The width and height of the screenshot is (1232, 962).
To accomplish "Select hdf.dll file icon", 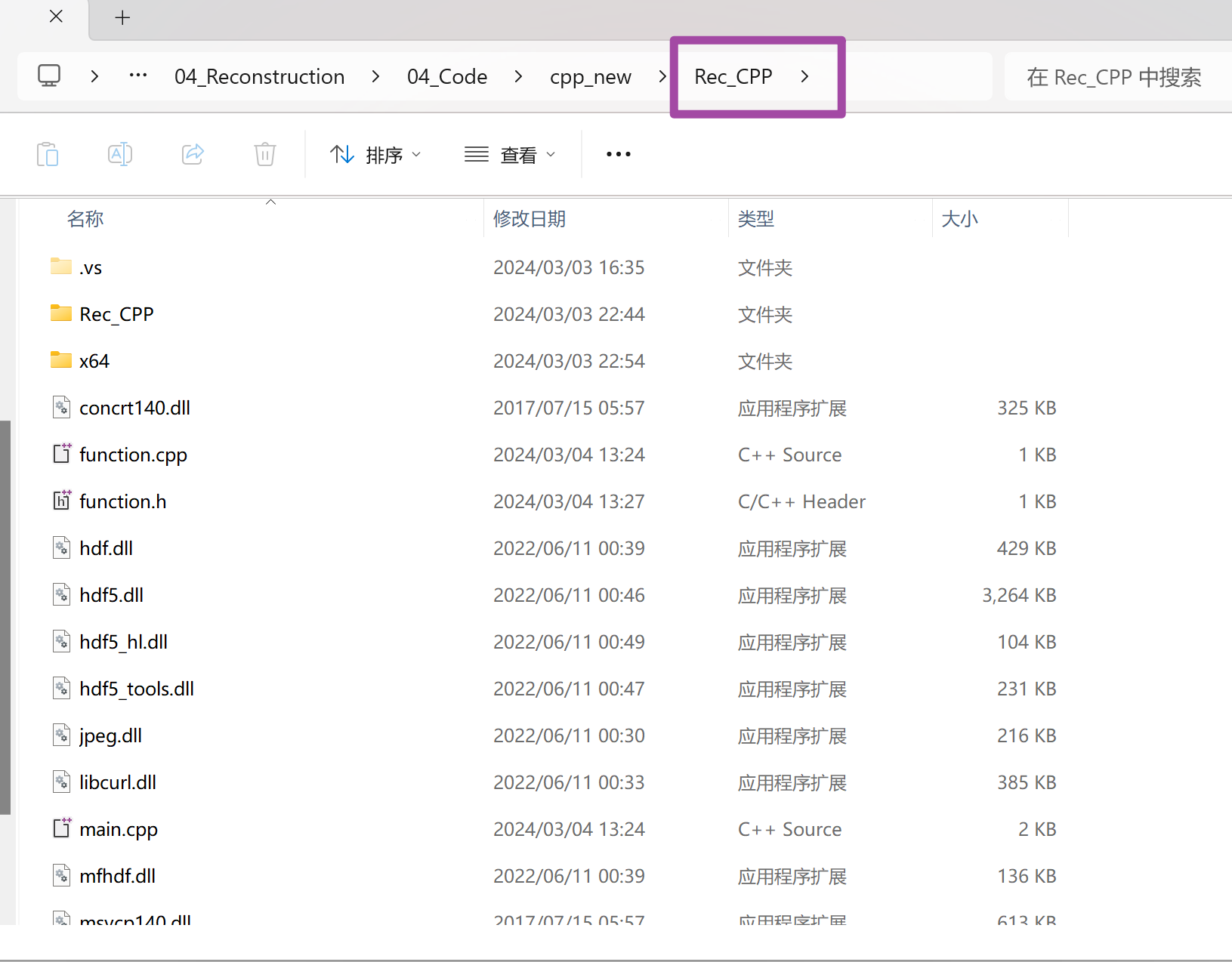I will click(x=62, y=547).
